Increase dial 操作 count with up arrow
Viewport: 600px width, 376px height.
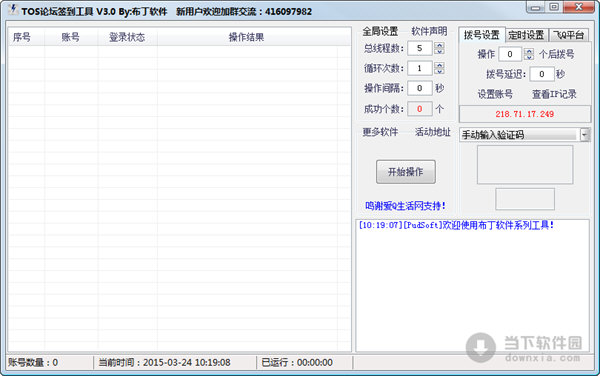point(528,51)
